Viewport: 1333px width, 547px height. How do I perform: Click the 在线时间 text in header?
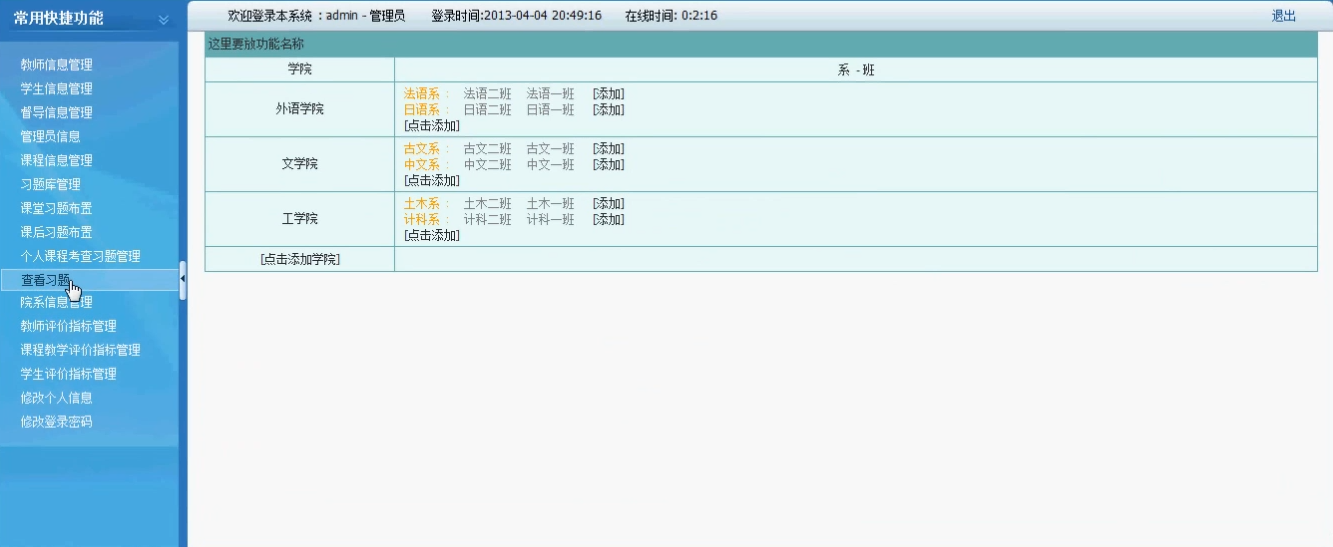coord(671,16)
